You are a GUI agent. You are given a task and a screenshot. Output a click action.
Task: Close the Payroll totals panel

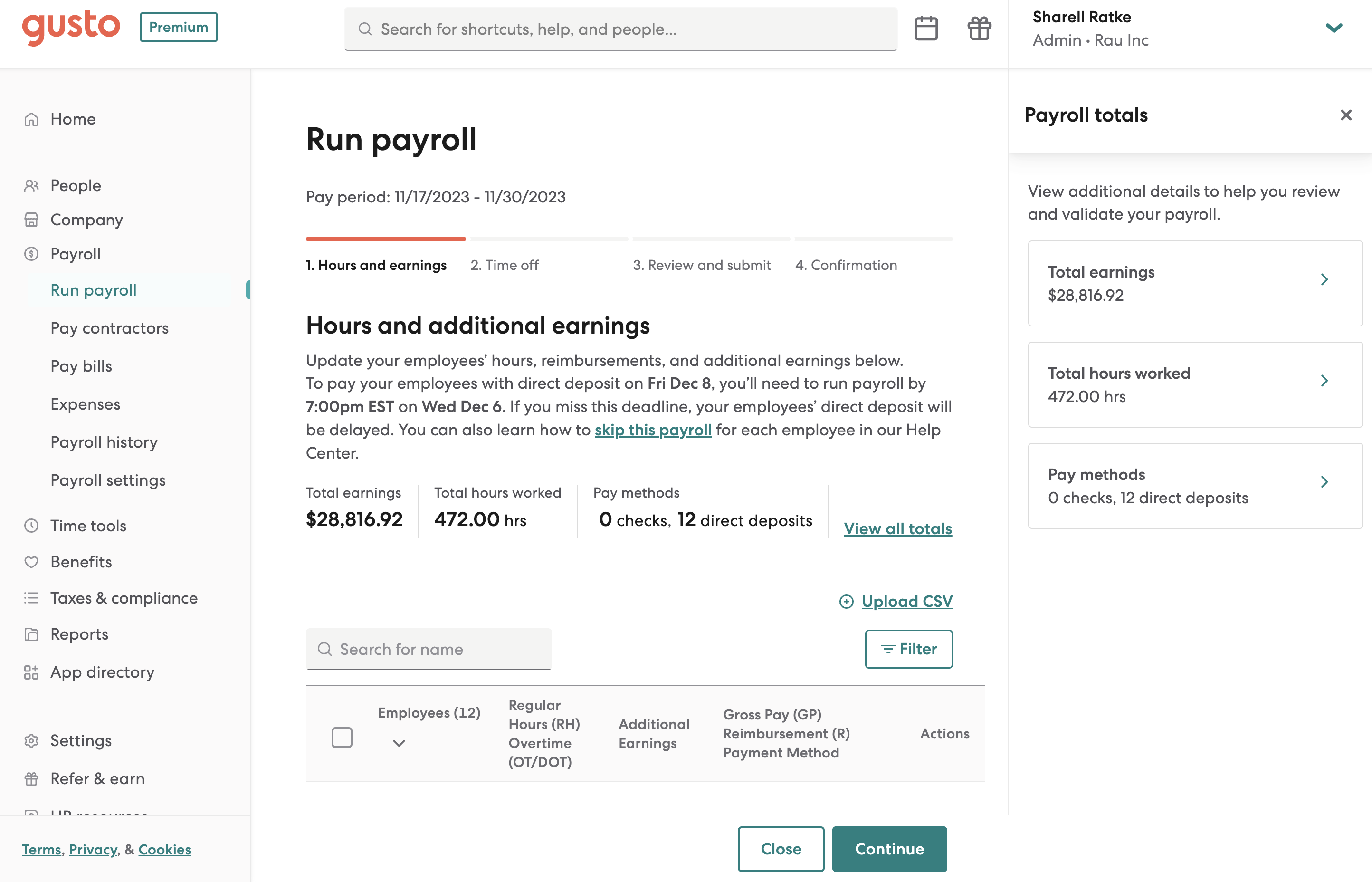(1346, 115)
